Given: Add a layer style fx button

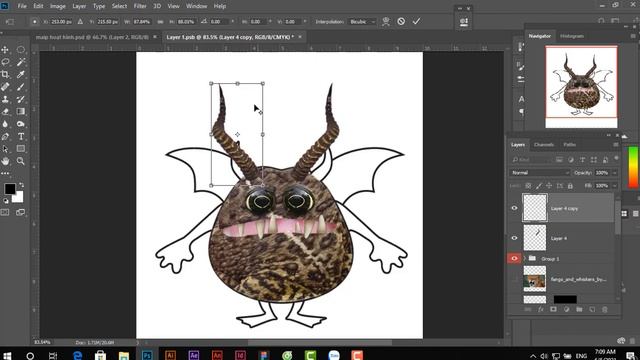Looking at the screenshot, I should 540,309.
